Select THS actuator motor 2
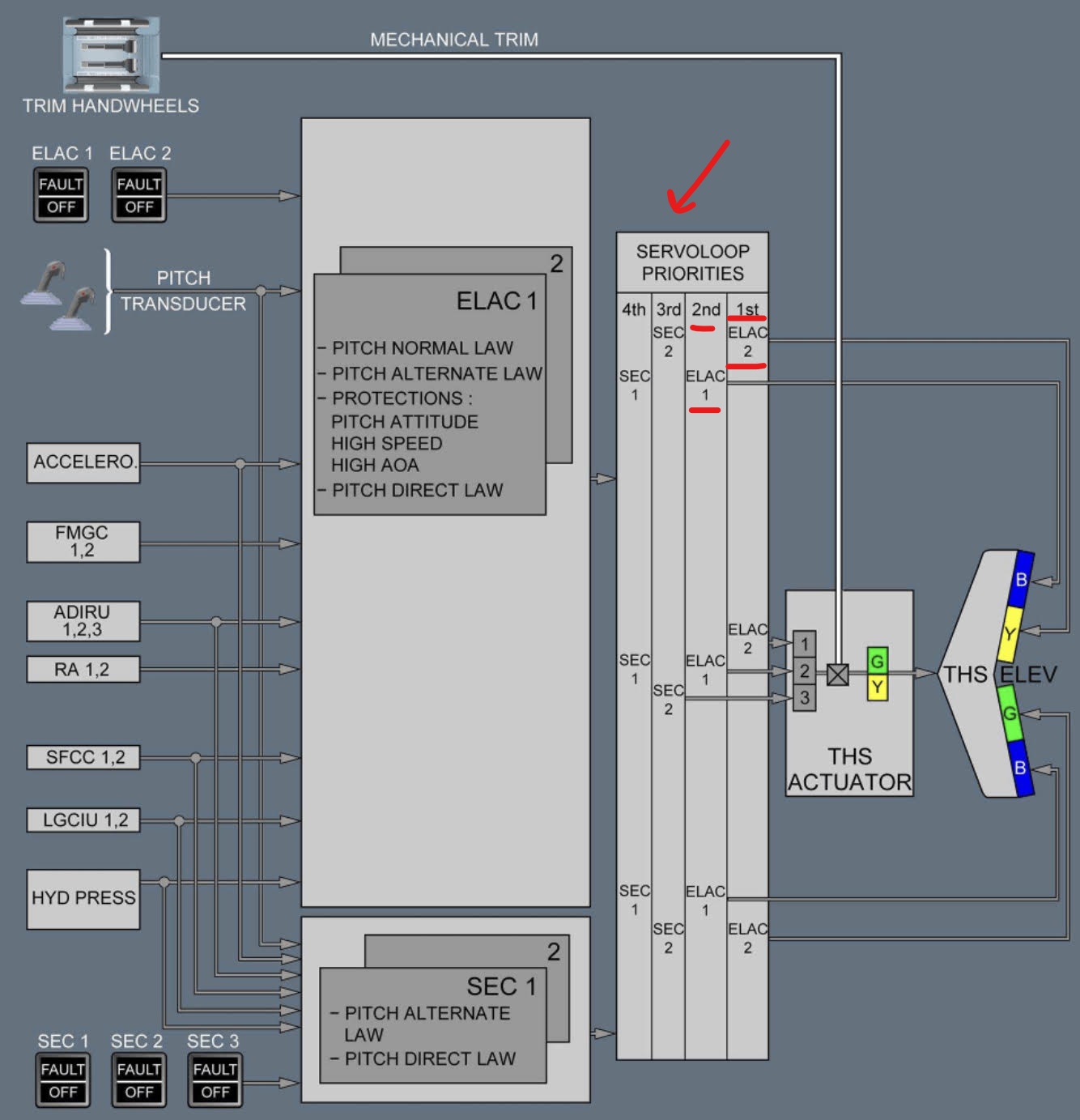The width and height of the screenshot is (1080, 1120). click(804, 671)
